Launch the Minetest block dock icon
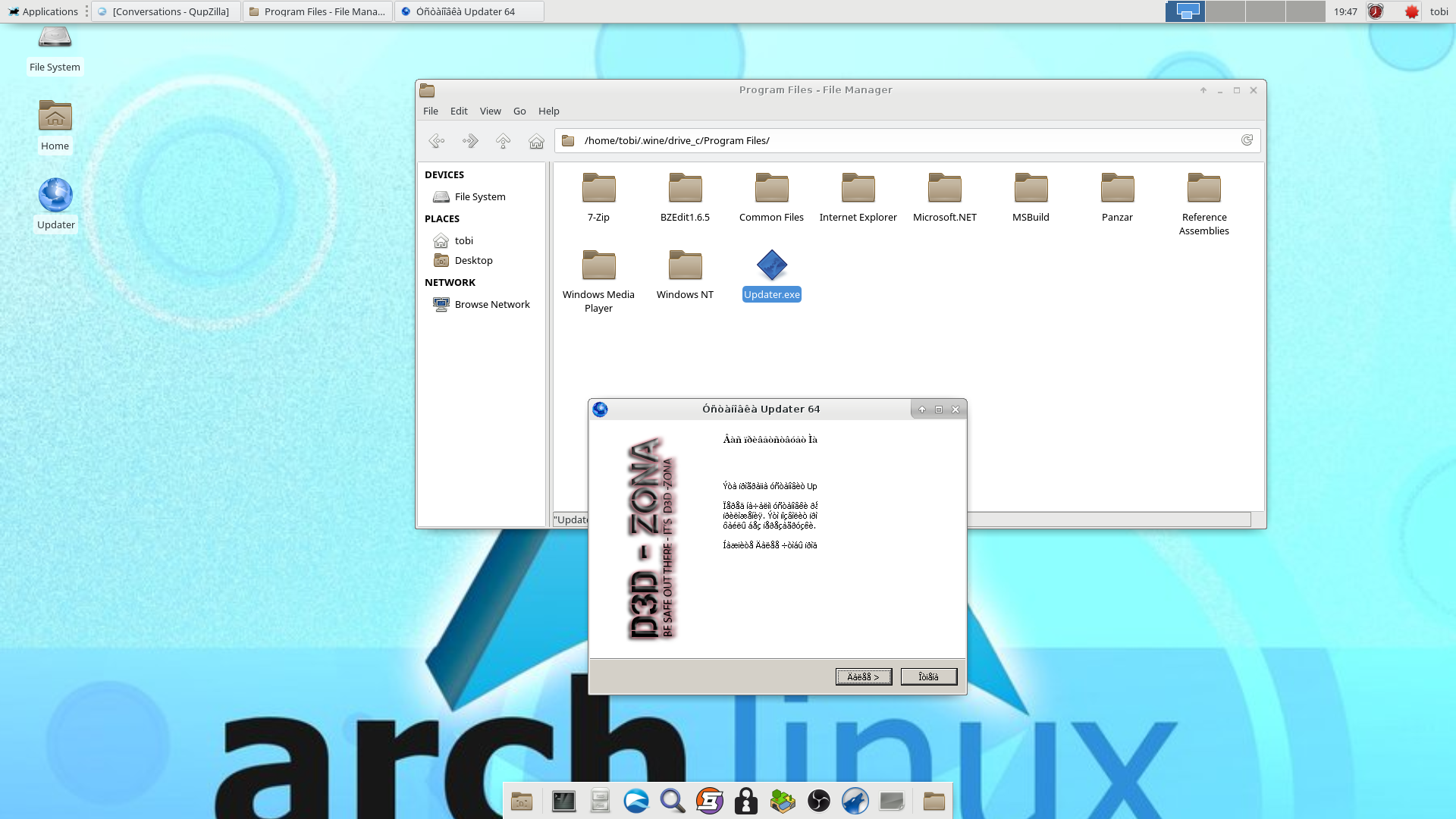Image resolution: width=1456 pixels, height=819 pixels. click(783, 801)
